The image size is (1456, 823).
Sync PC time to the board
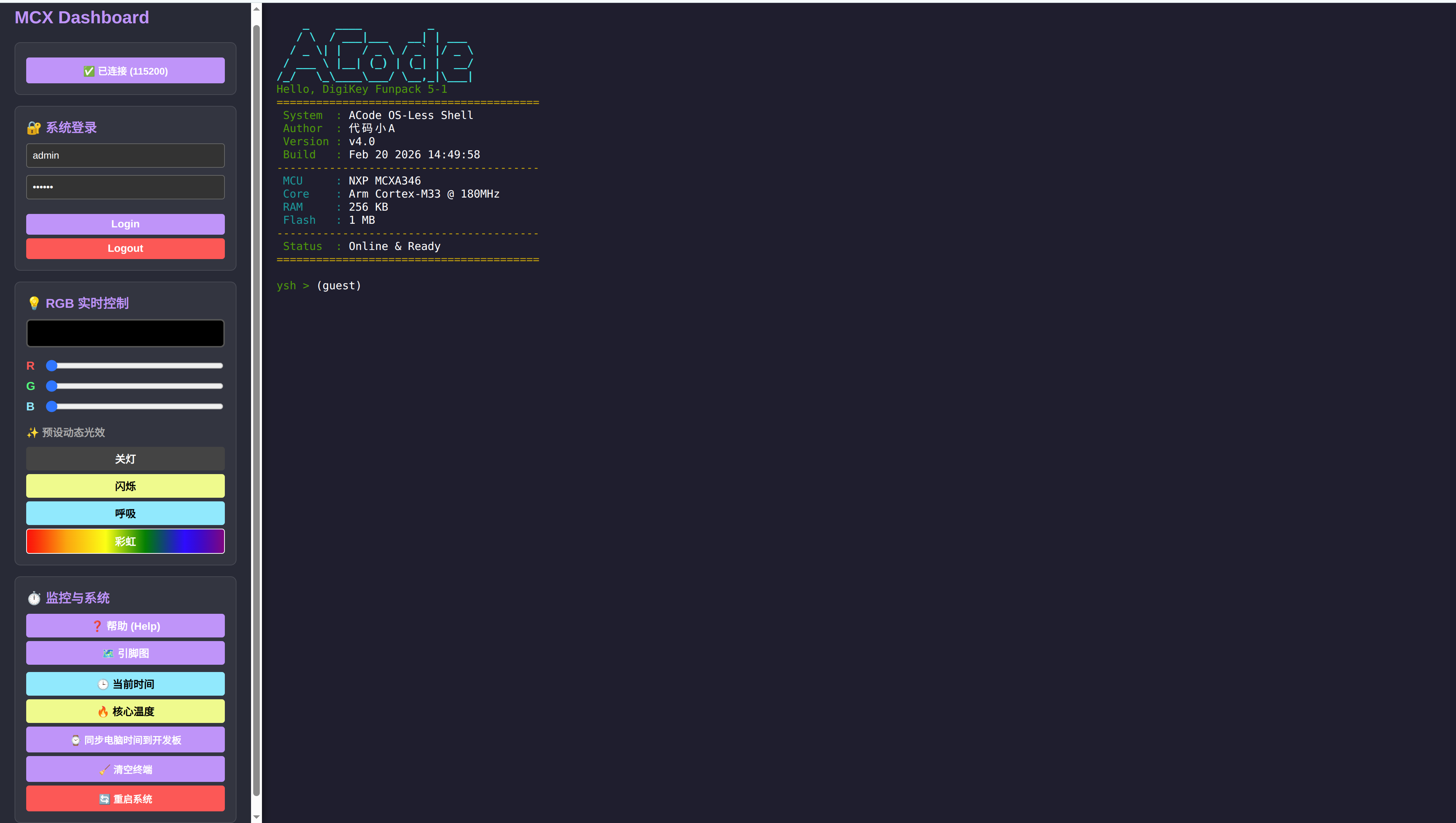coord(125,740)
